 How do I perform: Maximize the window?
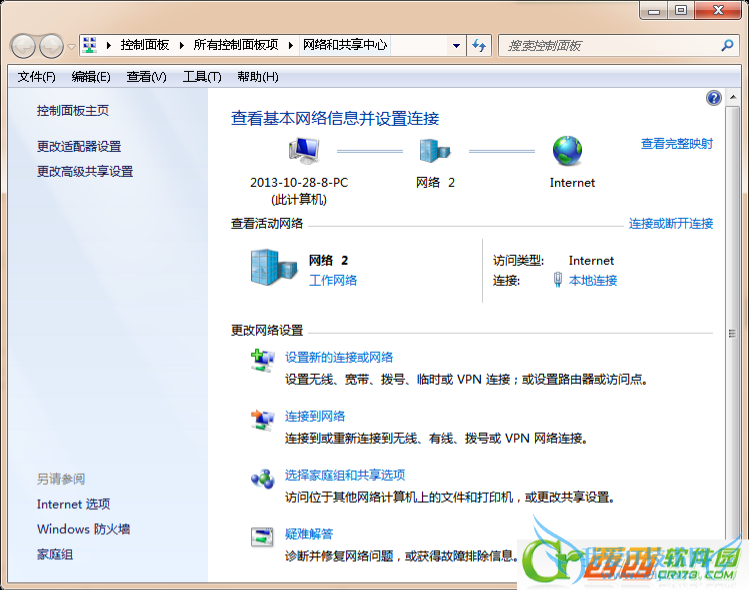click(x=681, y=11)
